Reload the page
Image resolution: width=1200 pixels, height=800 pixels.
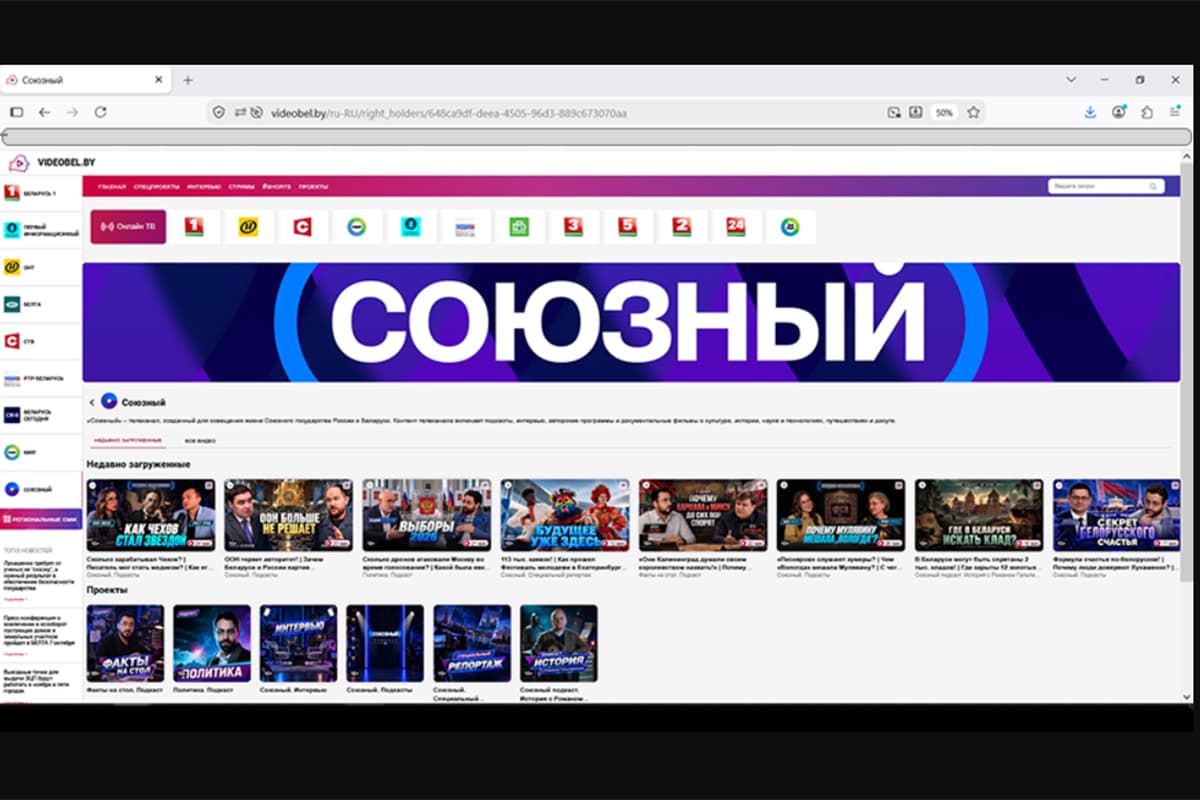(100, 112)
